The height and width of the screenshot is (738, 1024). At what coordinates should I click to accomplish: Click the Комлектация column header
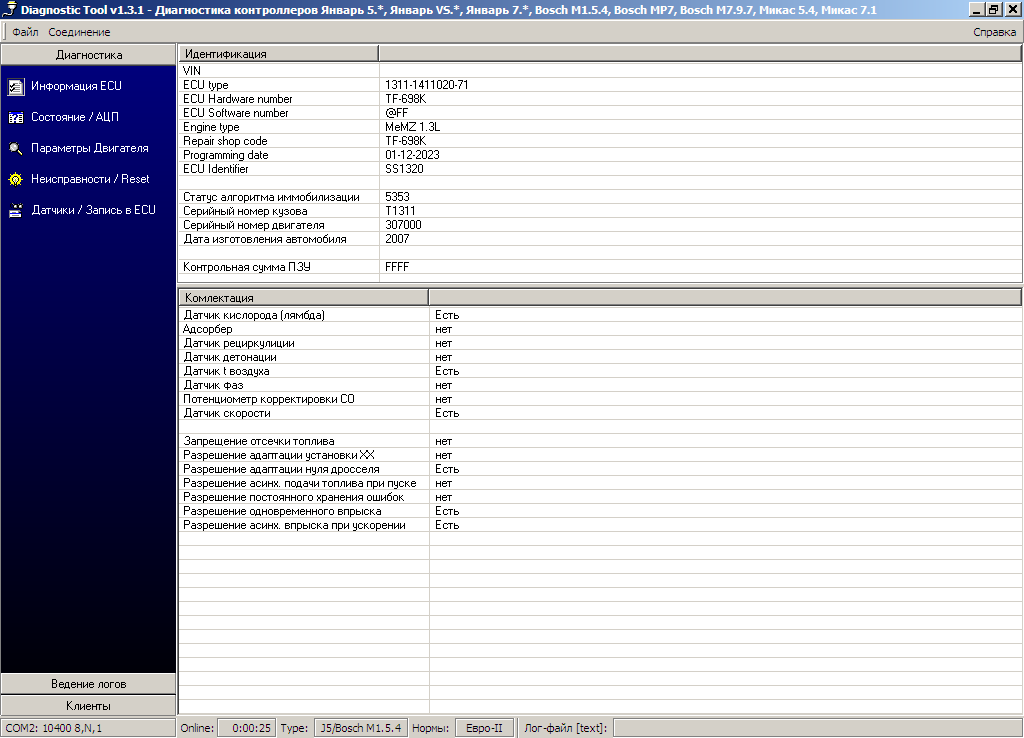[304, 298]
